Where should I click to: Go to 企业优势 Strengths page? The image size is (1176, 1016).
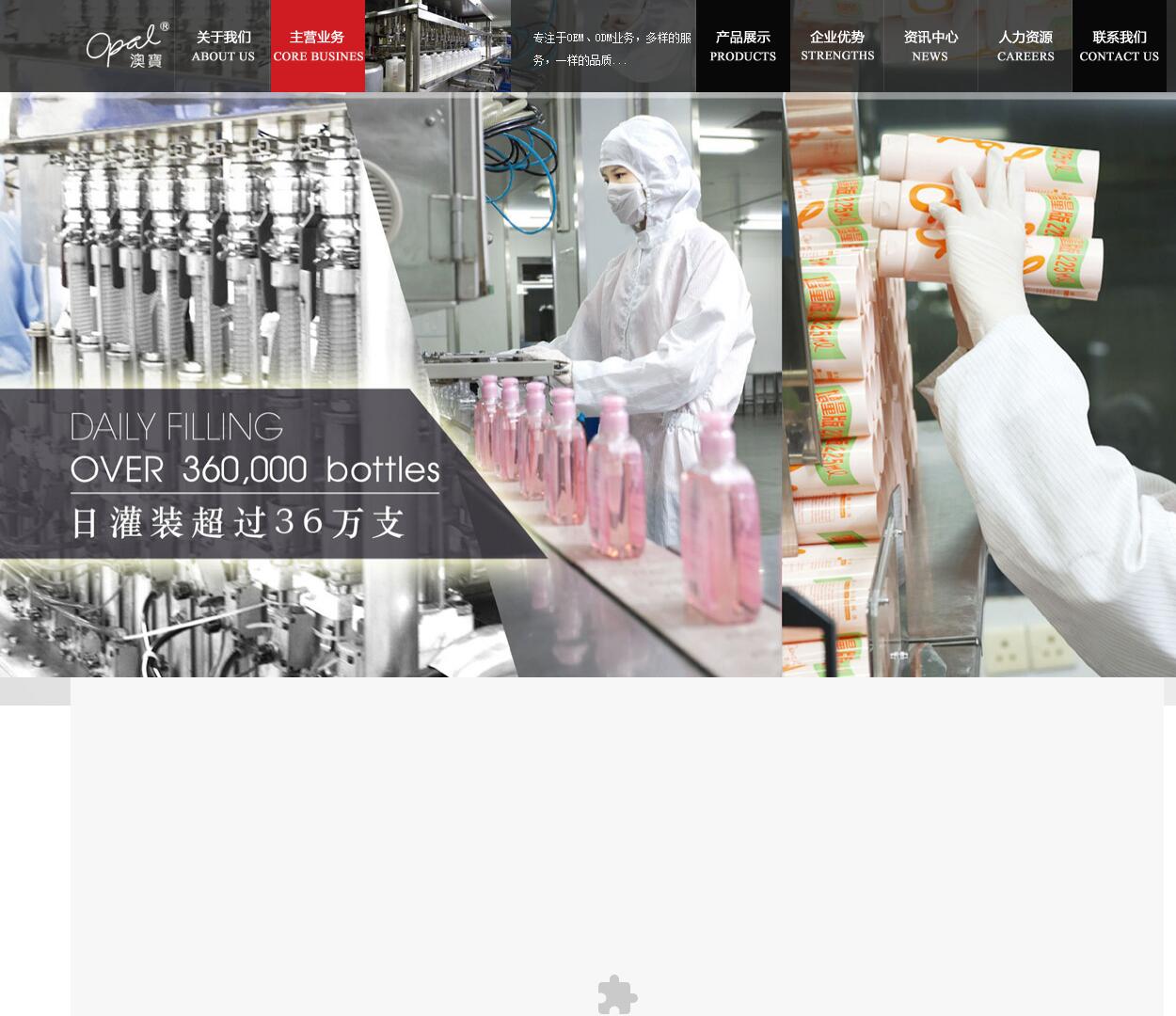tap(837, 46)
